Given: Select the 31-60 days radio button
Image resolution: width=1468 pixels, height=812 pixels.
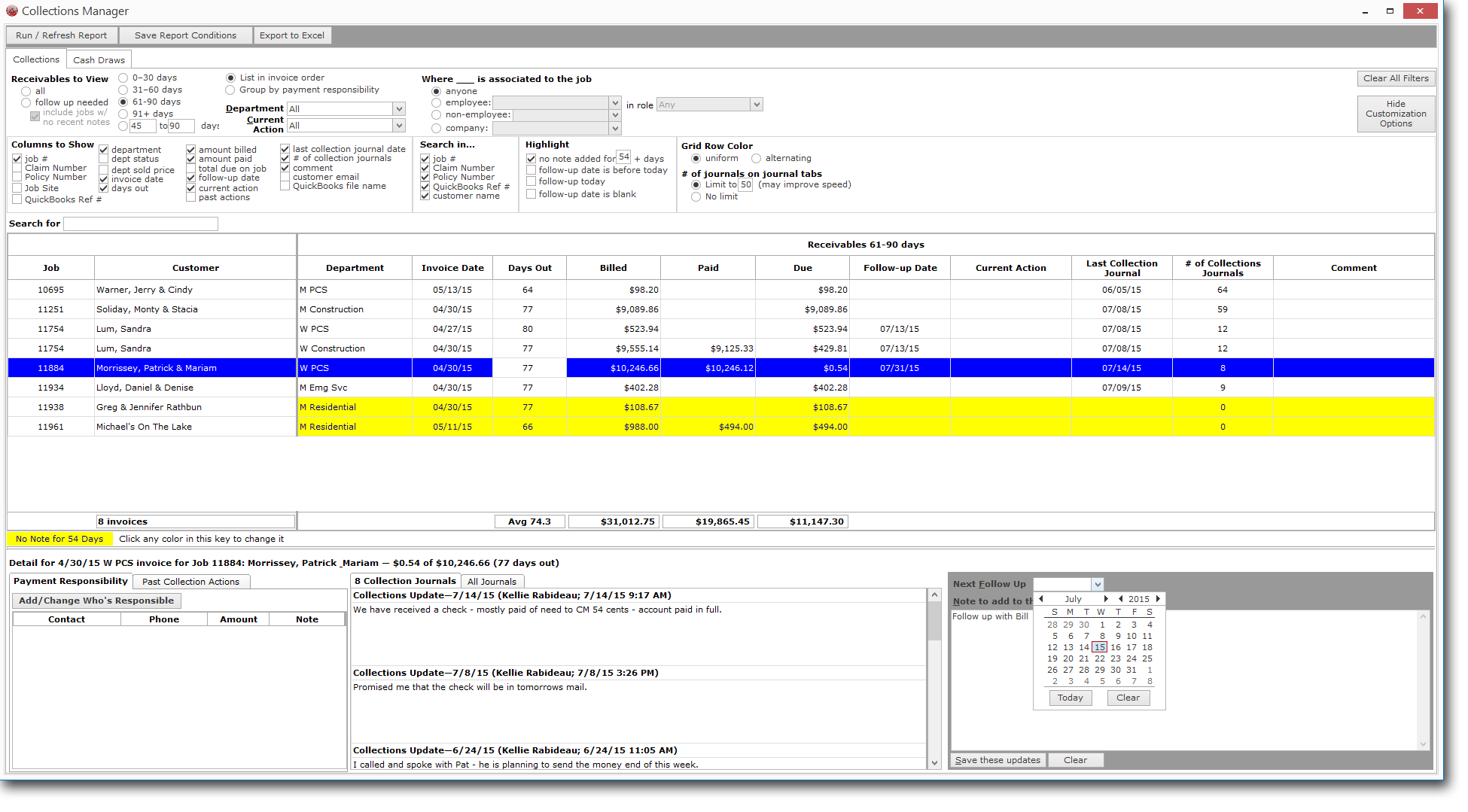Looking at the screenshot, I should point(123,90).
